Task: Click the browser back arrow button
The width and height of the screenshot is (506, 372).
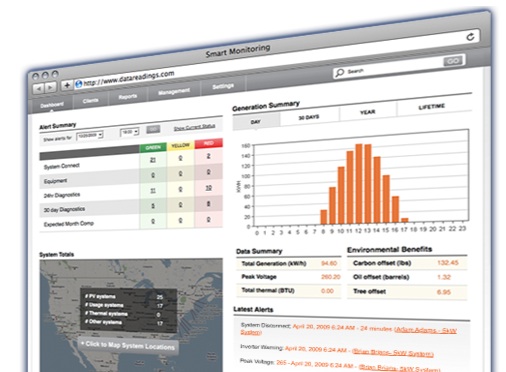Action: (39, 89)
